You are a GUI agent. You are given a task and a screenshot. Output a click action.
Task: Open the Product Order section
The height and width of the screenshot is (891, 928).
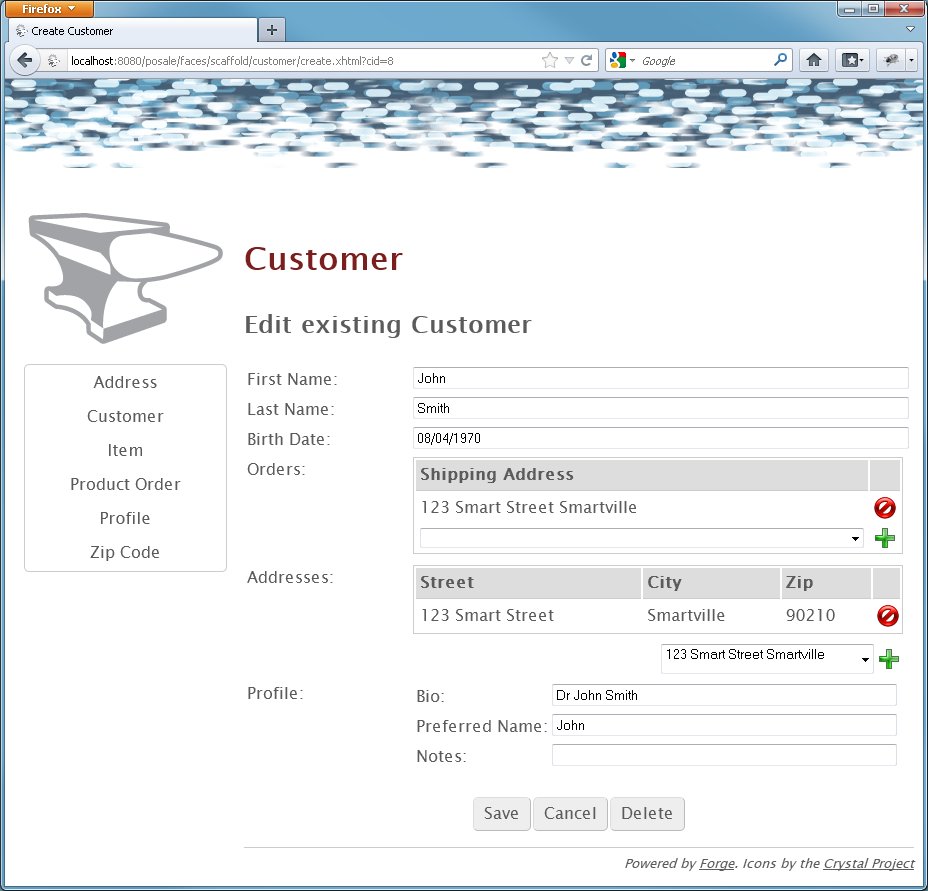tap(125, 484)
